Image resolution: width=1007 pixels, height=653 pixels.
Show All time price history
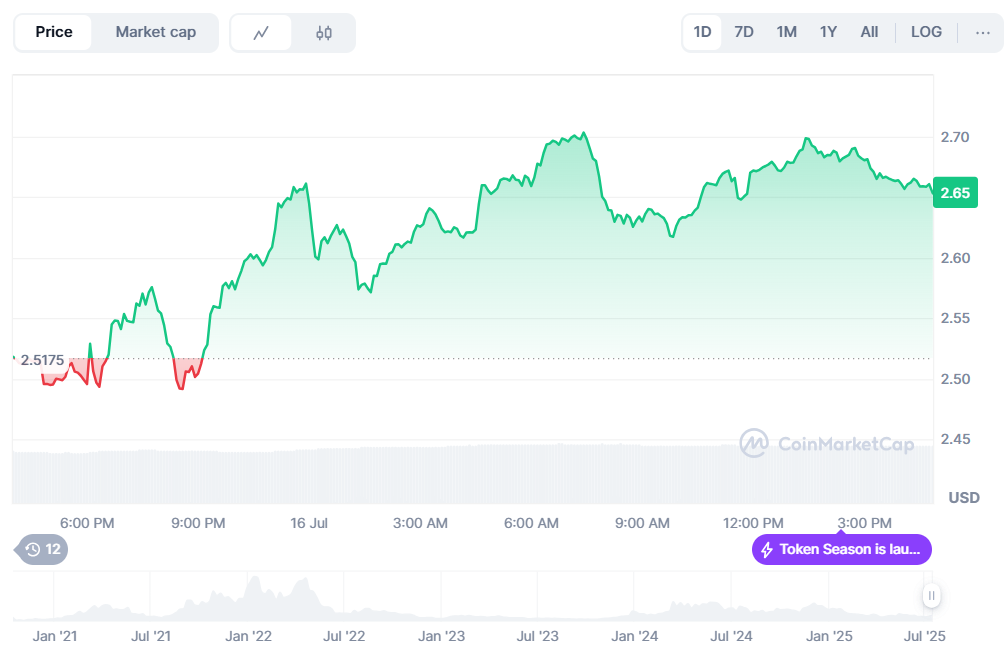point(869,32)
